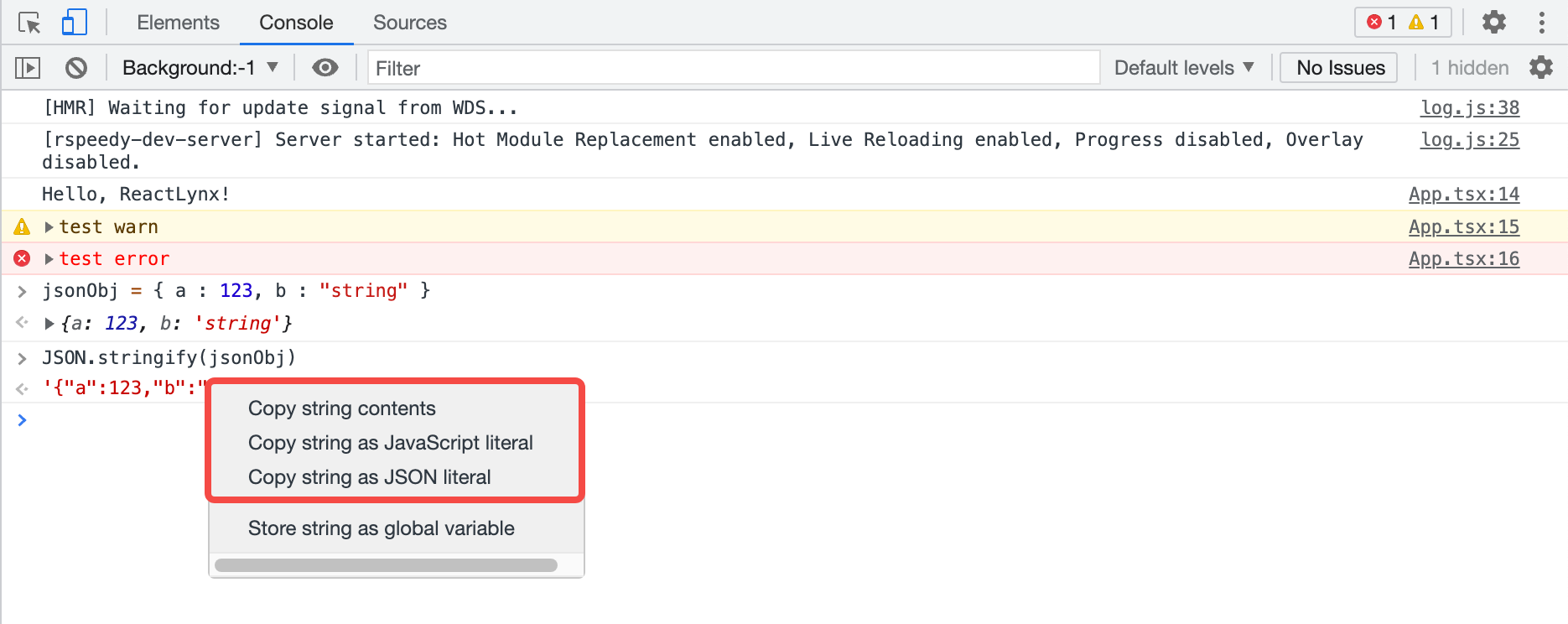Image resolution: width=1568 pixels, height=624 pixels.
Task: Click the '[HMR] Waiting for update signal' message
Action: (x=280, y=107)
